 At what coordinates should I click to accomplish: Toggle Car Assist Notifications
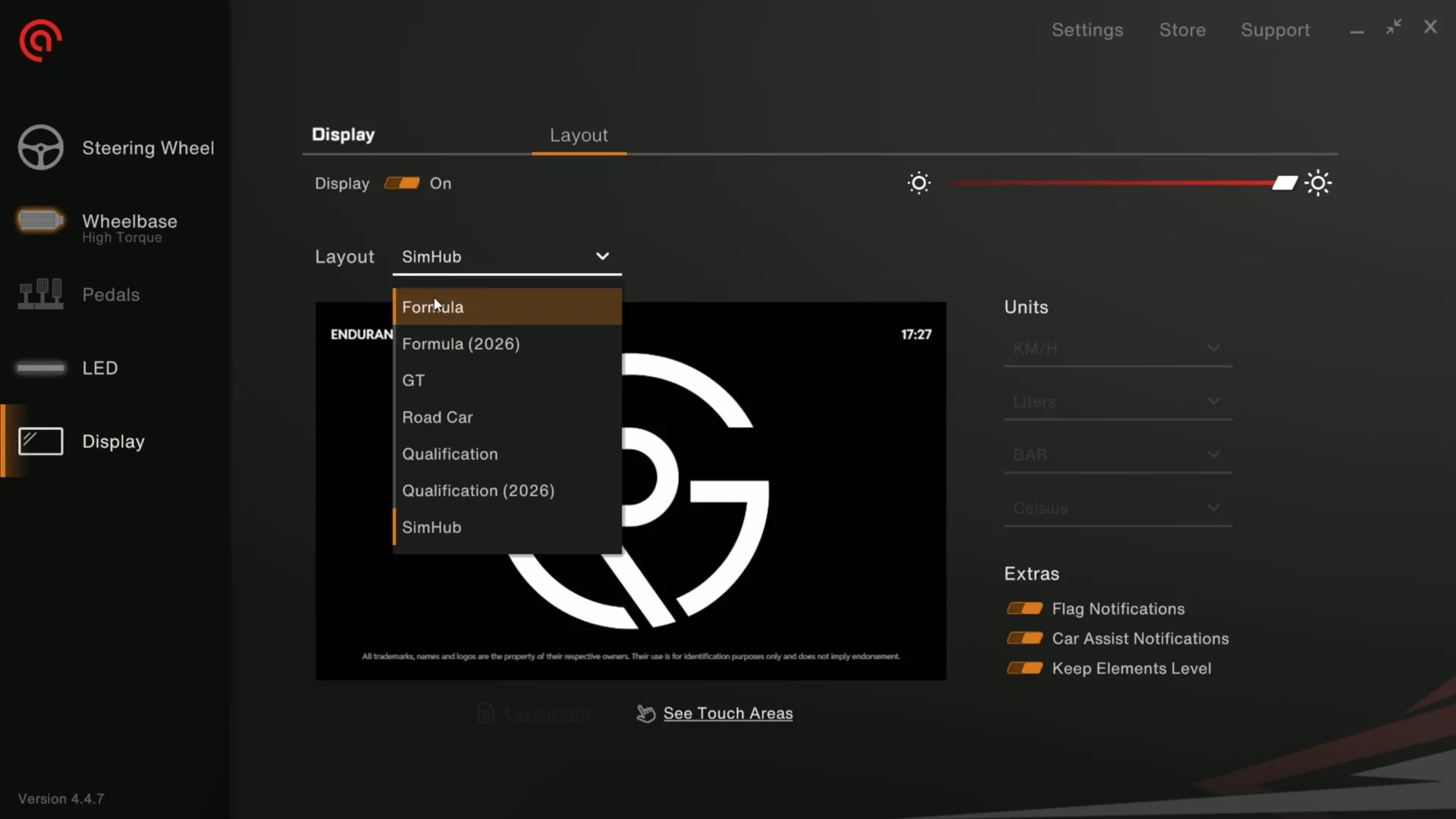1025,639
